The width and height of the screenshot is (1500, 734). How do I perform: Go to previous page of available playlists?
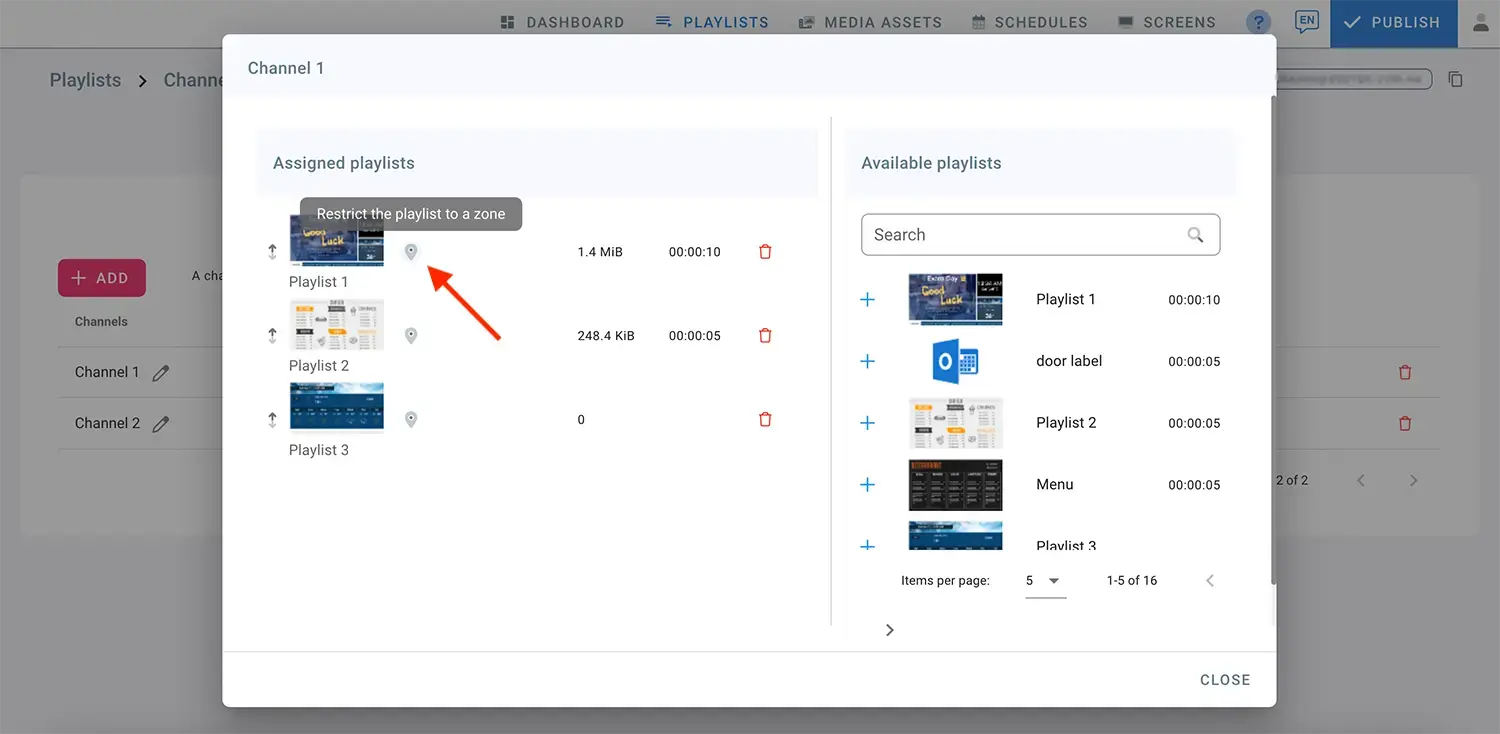click(1210, 581)
